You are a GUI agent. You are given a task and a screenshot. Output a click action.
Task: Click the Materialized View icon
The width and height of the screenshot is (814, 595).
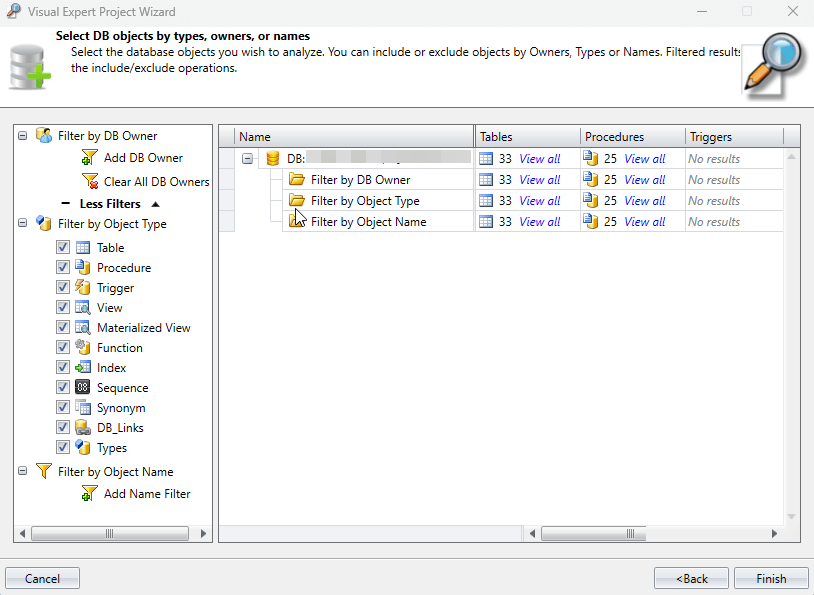click(x=83, y=328)
